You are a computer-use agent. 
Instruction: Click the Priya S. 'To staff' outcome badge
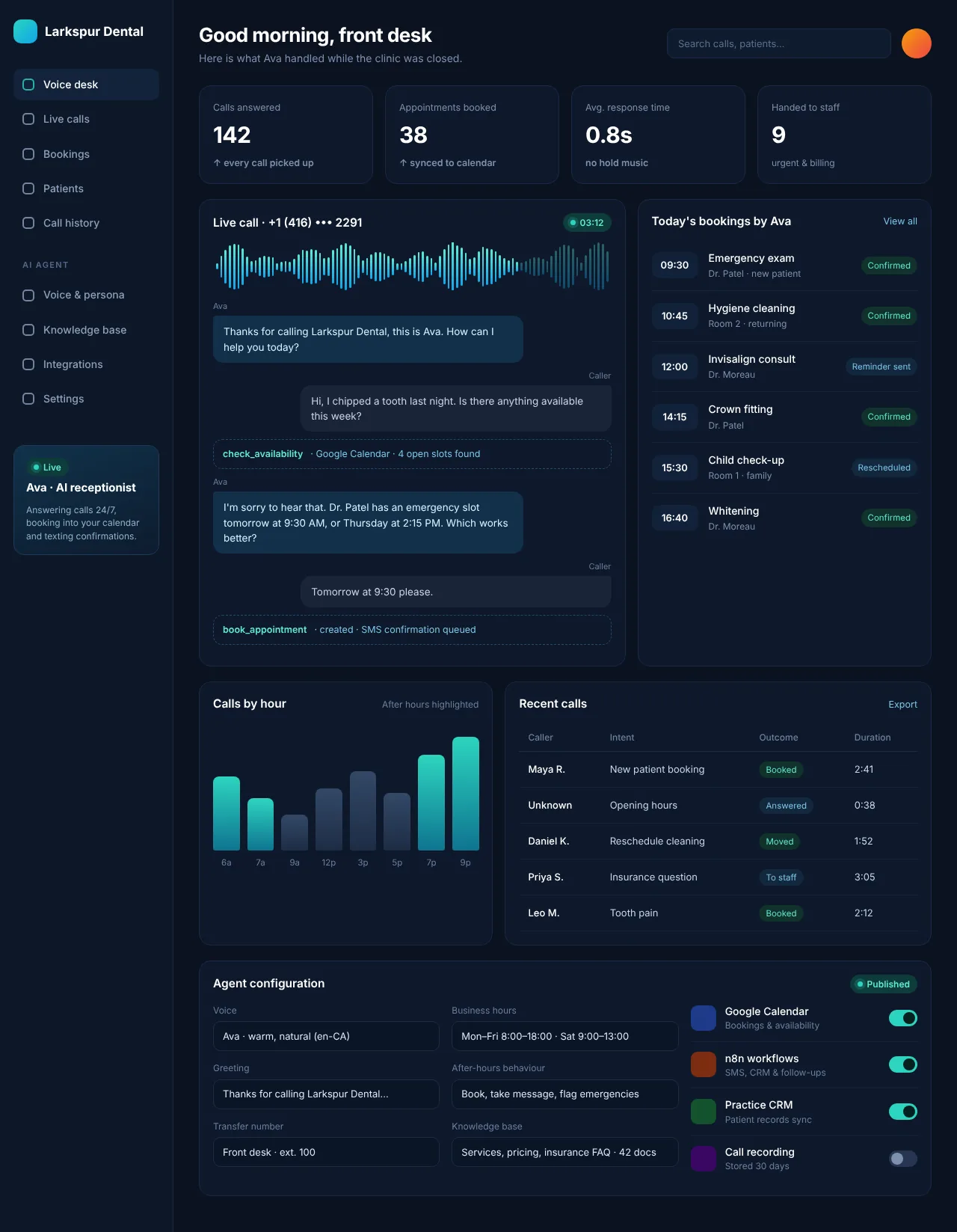coord(781,877)
